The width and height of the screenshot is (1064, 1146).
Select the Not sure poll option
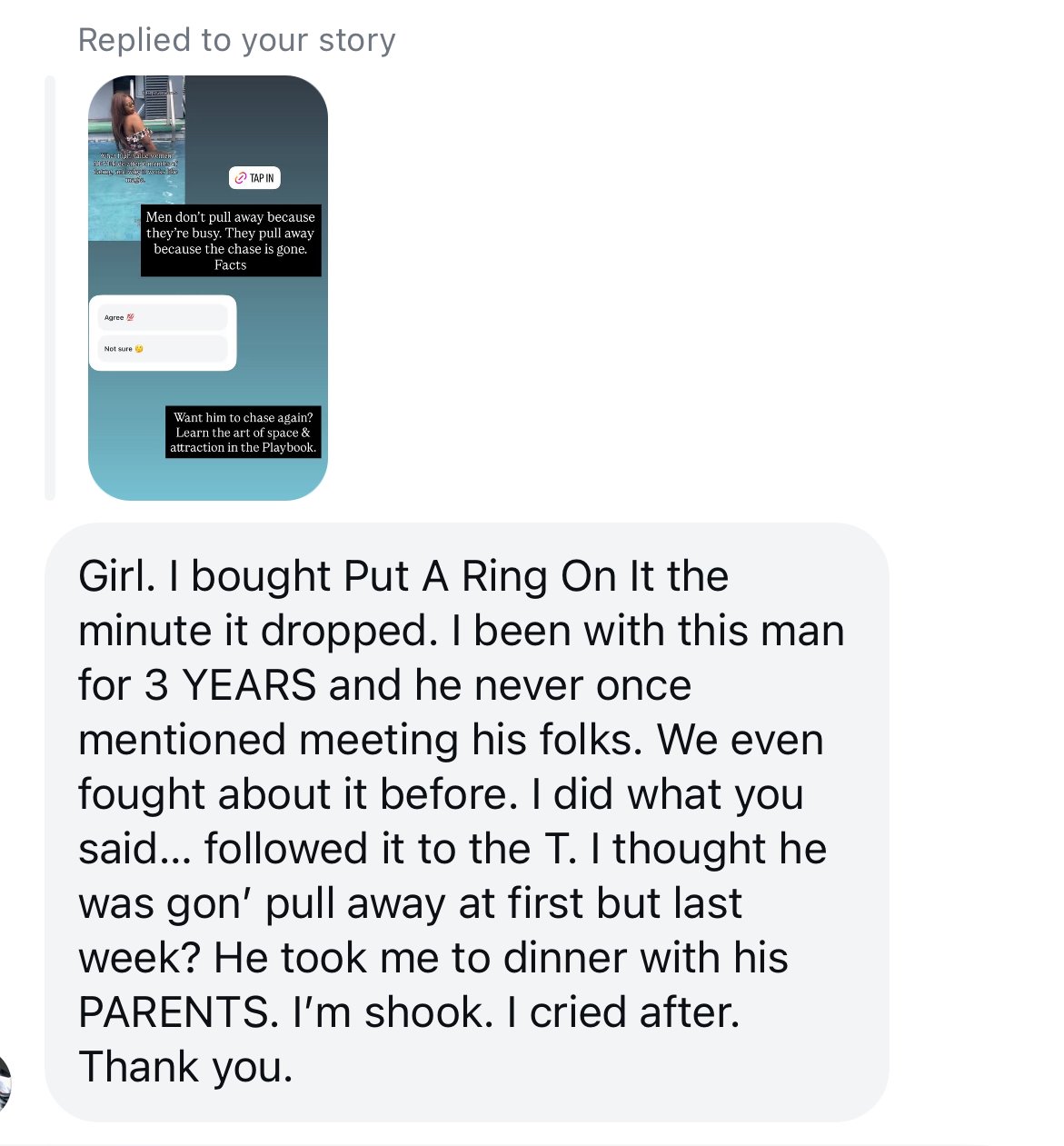(162, 349)
